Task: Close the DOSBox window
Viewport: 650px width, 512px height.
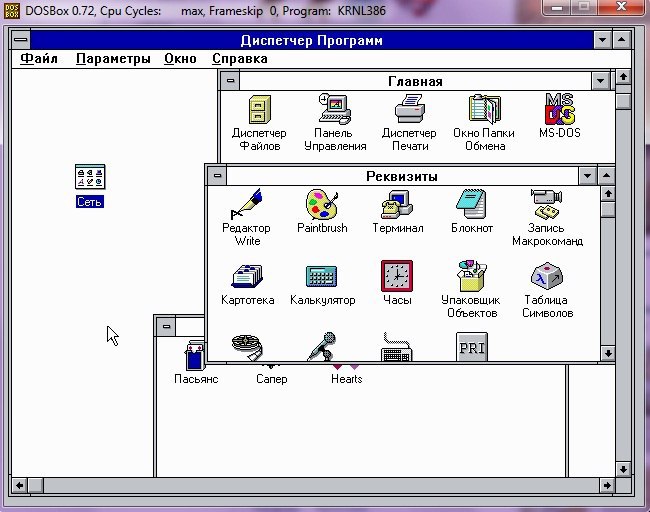Action: click(x=621, y=7)
